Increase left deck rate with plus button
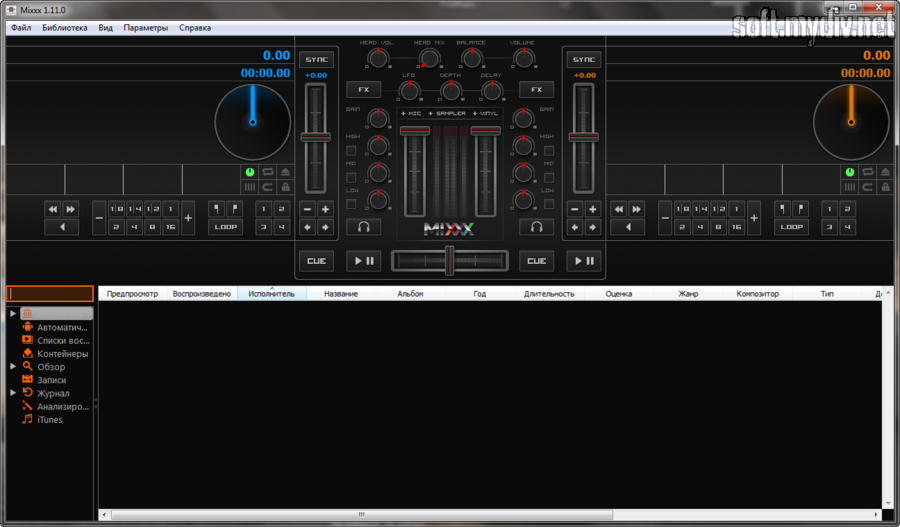900x527 pixels. [x=325, y=210]
